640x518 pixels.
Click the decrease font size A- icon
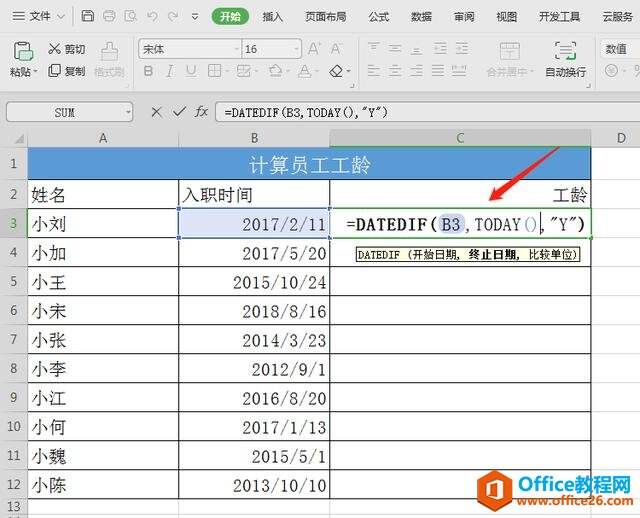[x=336, y=49]
